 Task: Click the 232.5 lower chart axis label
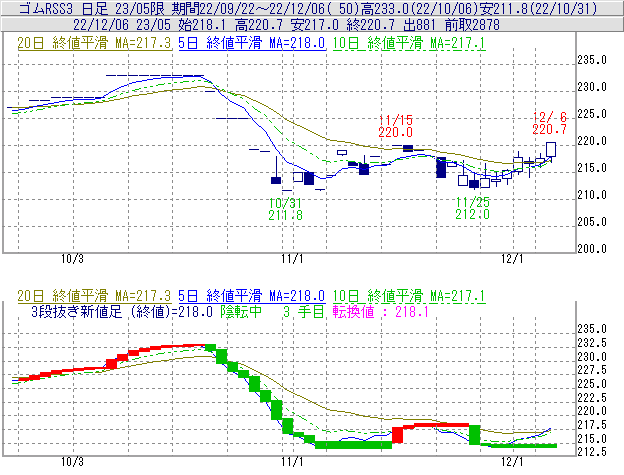point(592,343)
